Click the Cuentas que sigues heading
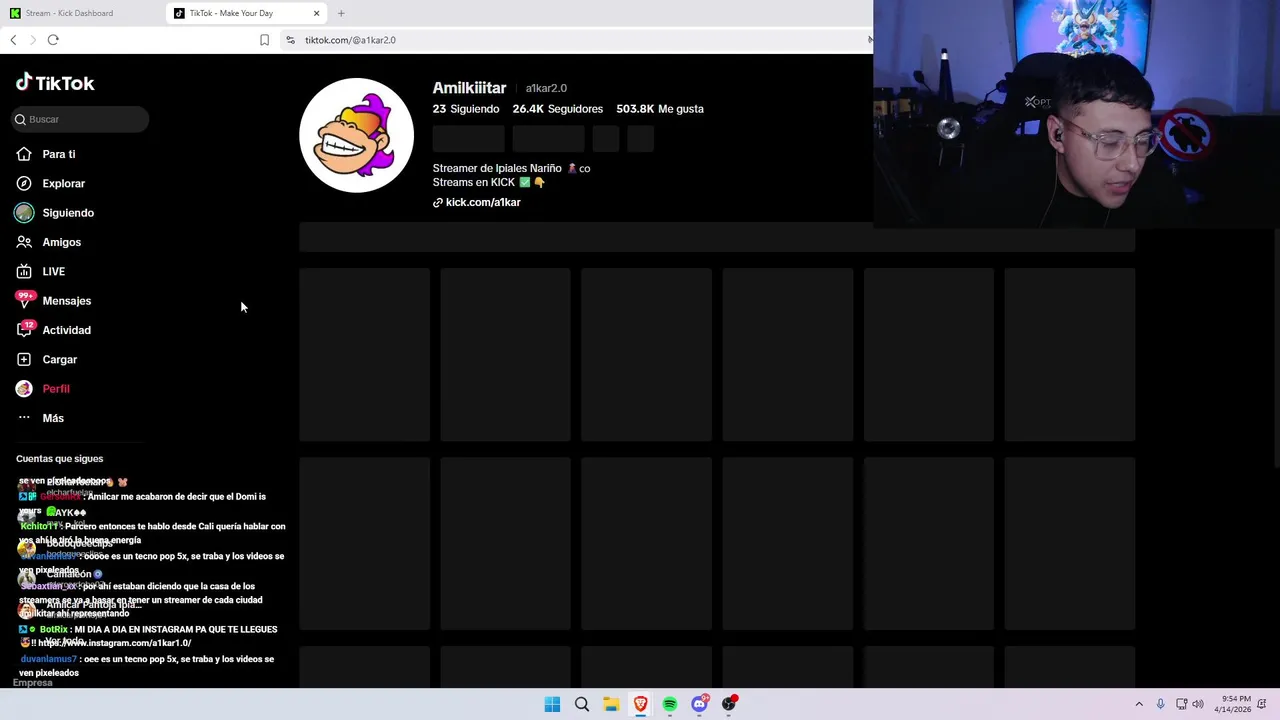 coord(59,459)
